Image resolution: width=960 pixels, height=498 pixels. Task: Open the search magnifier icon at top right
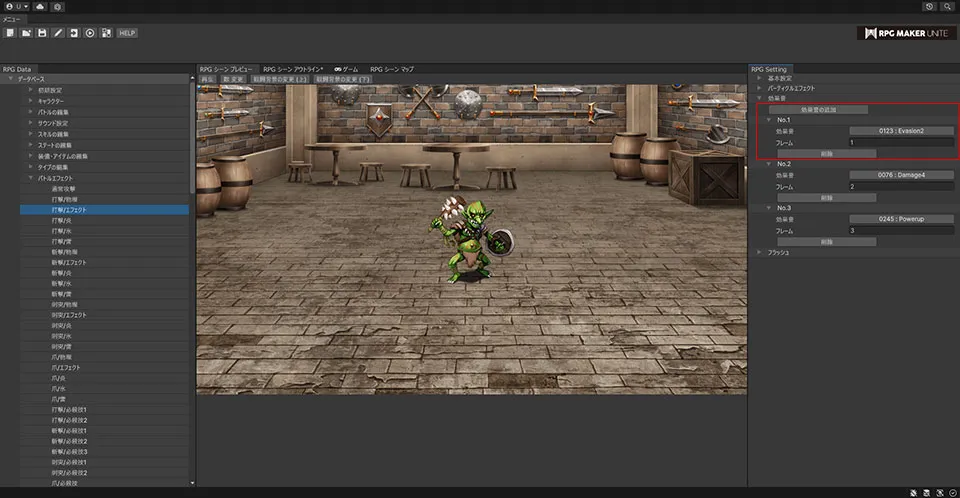point(947,6)
